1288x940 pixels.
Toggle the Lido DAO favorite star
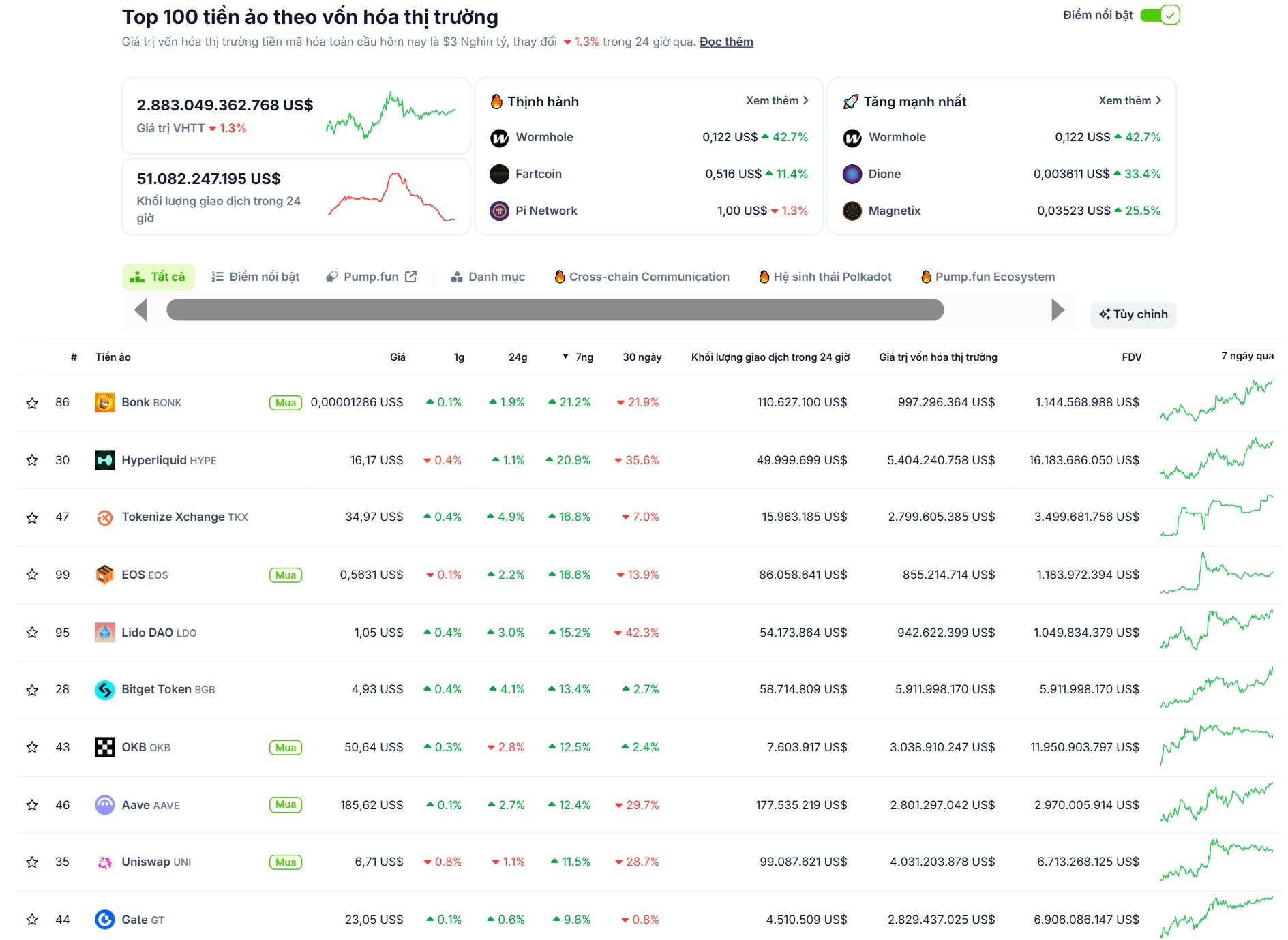(32, 633)
